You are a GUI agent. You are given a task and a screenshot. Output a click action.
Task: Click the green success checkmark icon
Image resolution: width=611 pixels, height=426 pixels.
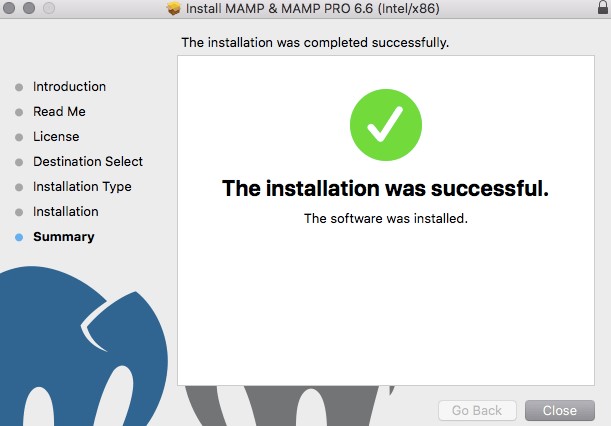click(x=386, y=125)
